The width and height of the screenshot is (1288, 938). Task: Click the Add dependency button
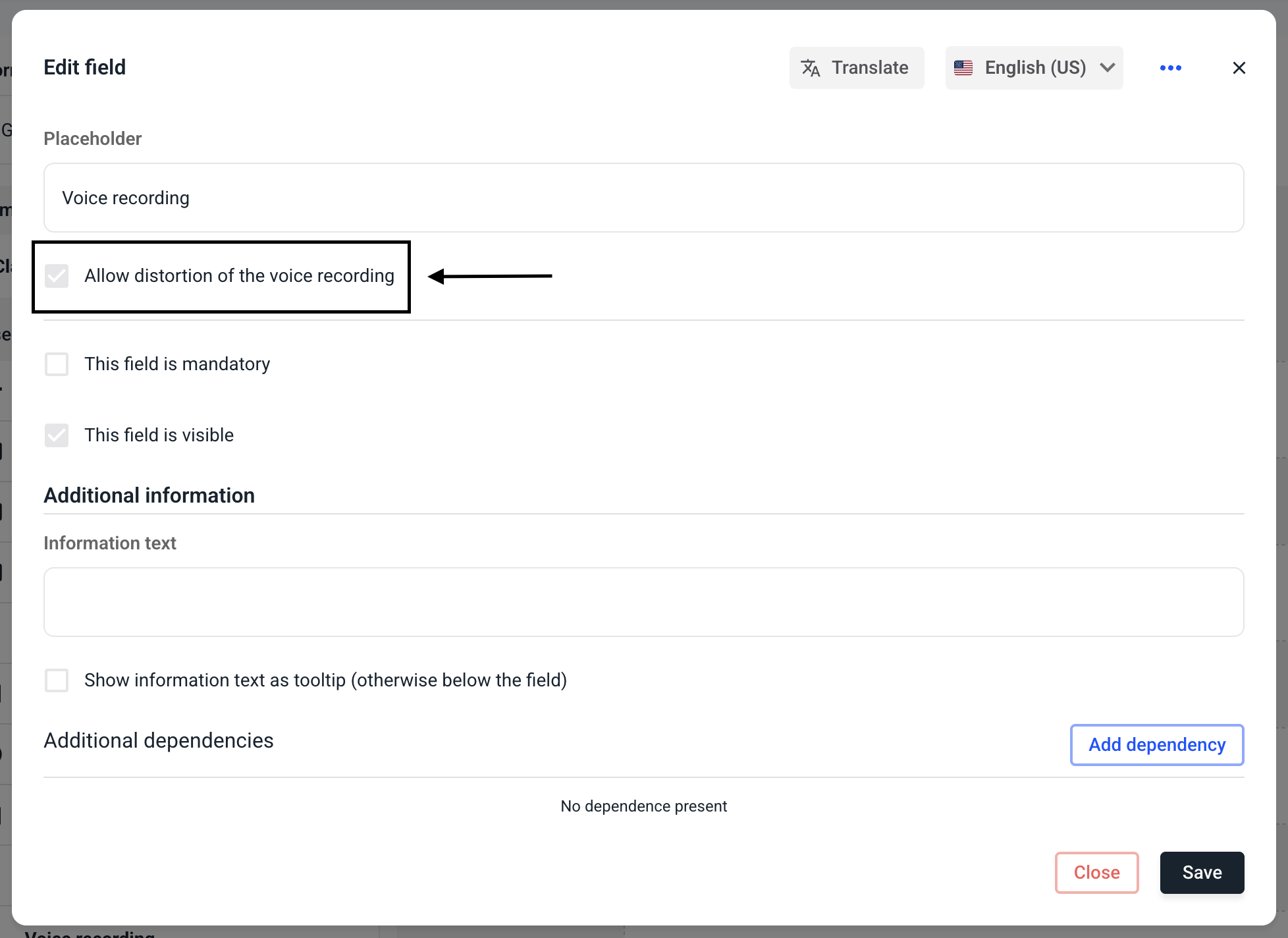pos(1156,745)
